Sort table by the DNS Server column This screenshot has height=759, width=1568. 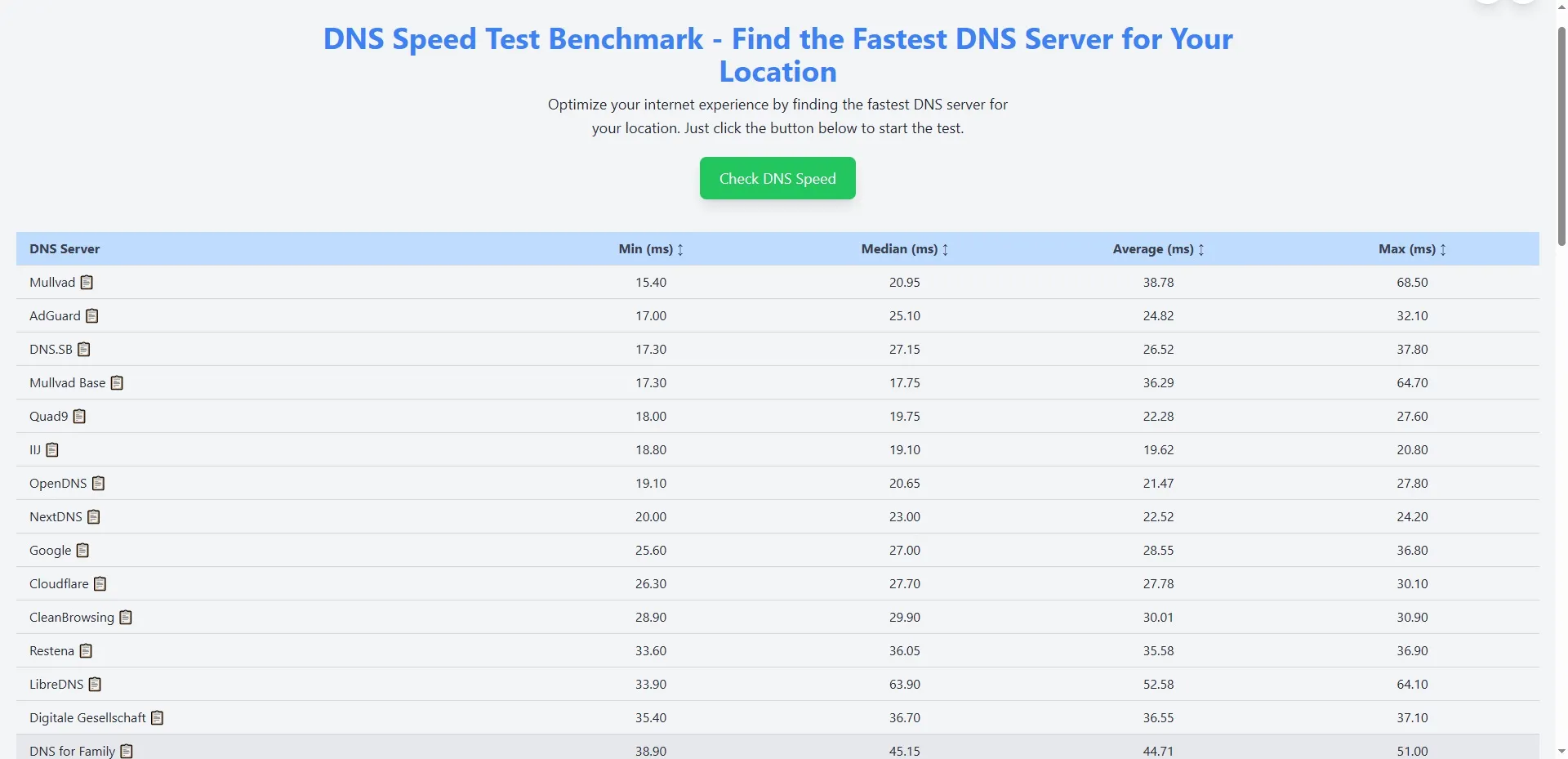[x=65, y=248]
